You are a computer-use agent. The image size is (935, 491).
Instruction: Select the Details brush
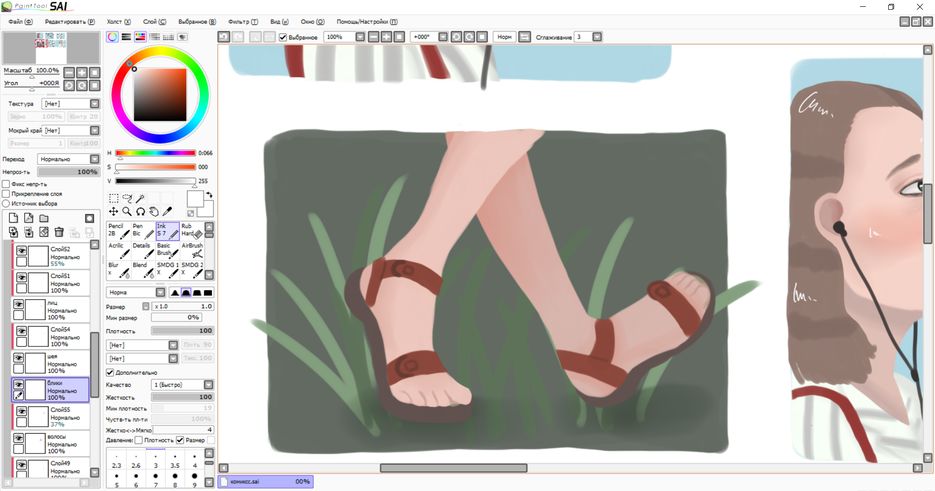pyautogui.click(x=143, y=251)
